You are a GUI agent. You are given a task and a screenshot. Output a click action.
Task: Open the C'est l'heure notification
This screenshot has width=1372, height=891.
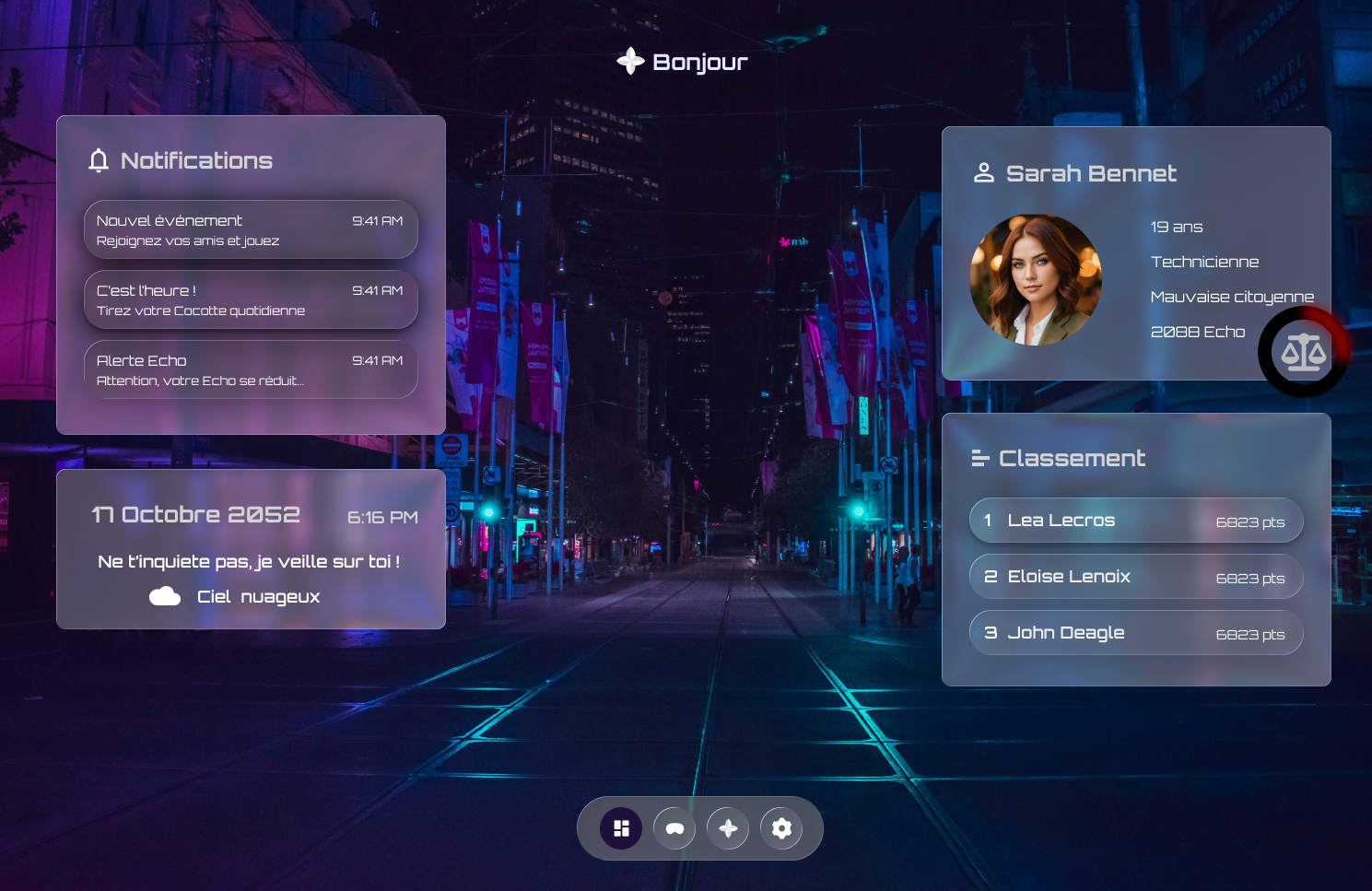[x=251, y=299]
